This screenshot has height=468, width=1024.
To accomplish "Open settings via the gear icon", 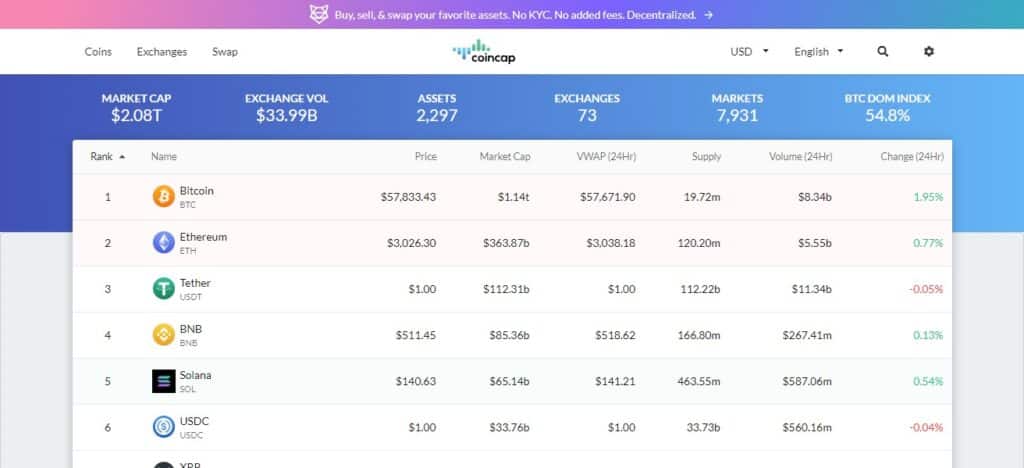I will coord(929,52).
